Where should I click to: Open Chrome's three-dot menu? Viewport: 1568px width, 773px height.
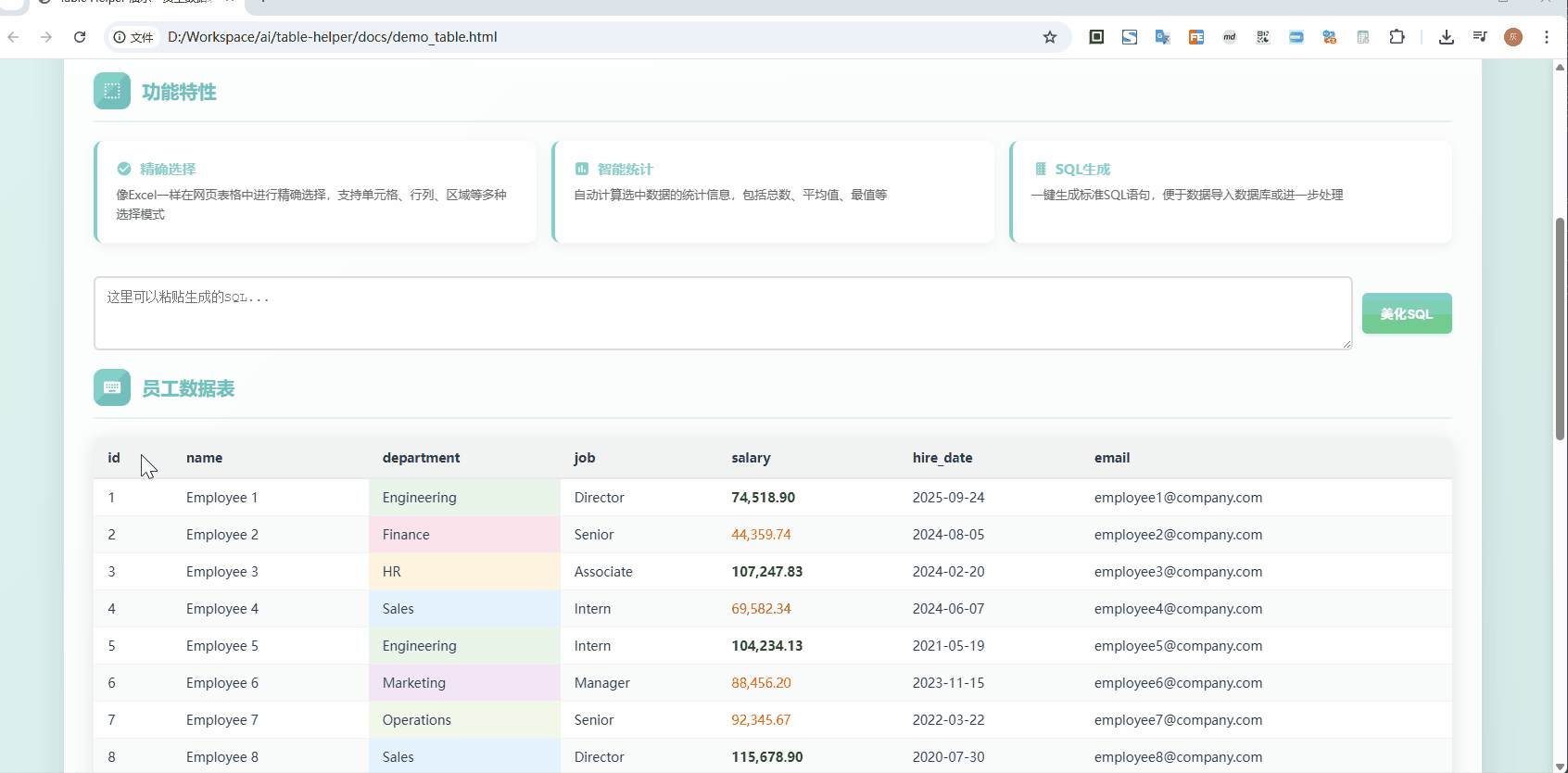pos(1547,37)
